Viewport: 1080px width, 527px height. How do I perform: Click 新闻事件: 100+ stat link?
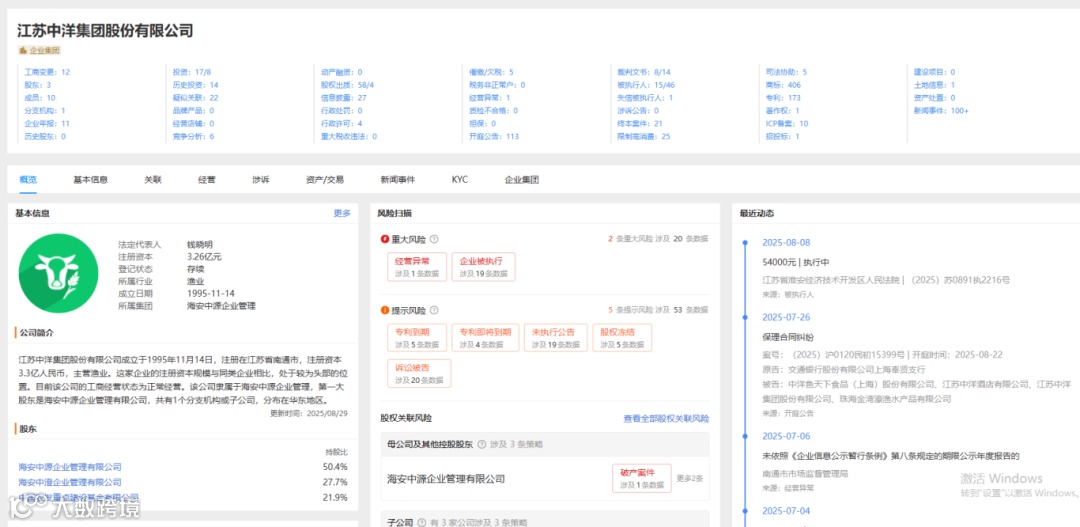pos(941,110)
